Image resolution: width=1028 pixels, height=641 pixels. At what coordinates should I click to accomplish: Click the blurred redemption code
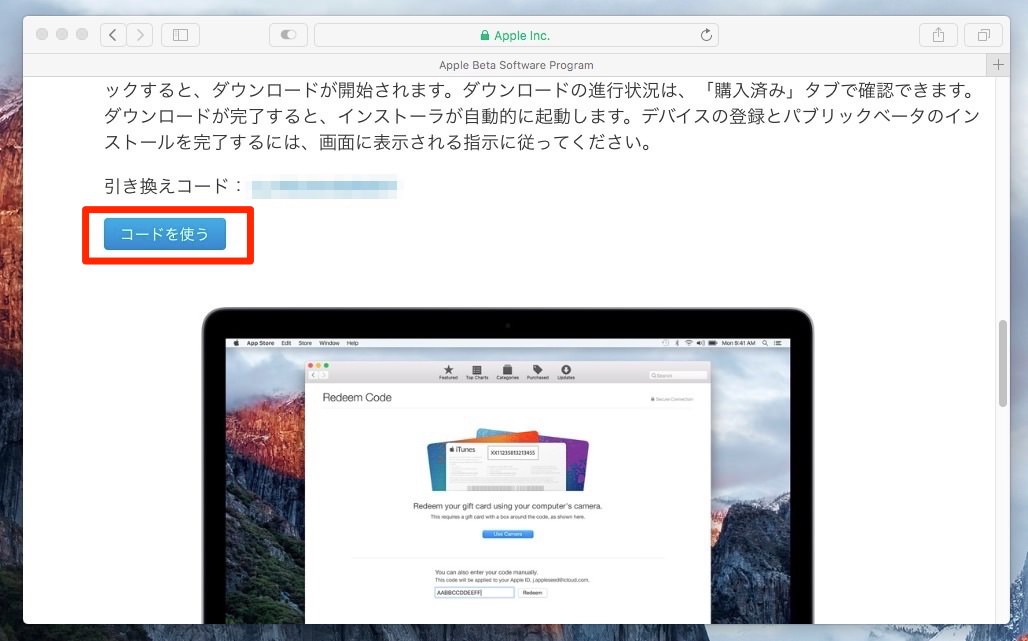[x=324, y=186]
